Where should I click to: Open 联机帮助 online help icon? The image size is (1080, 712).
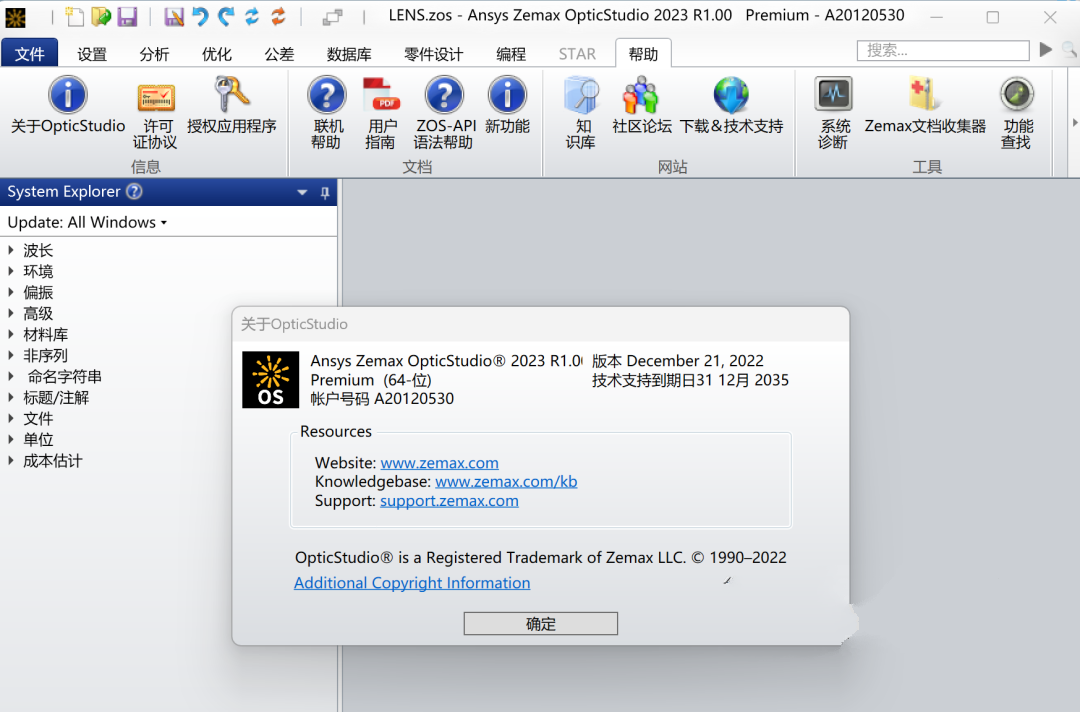[x=326, y=95]
